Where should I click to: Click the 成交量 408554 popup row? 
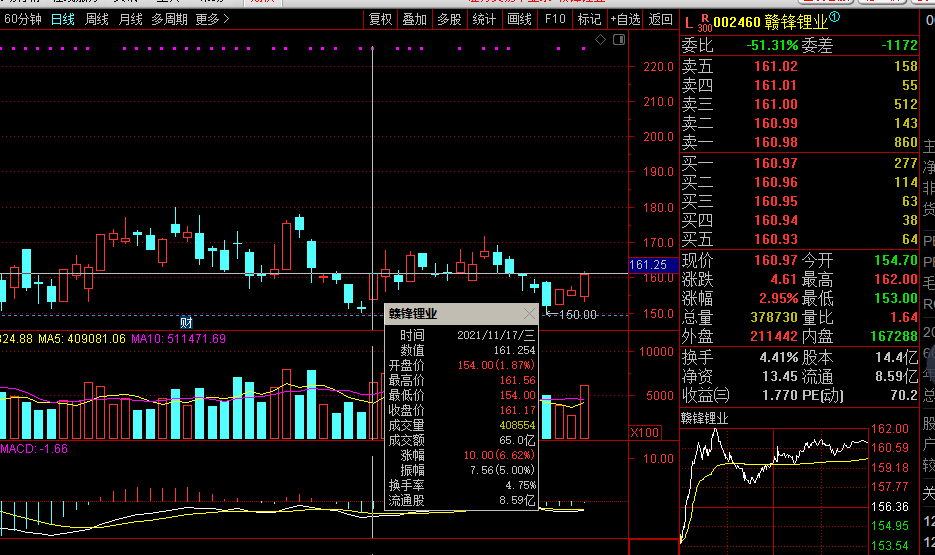[462, 426]
